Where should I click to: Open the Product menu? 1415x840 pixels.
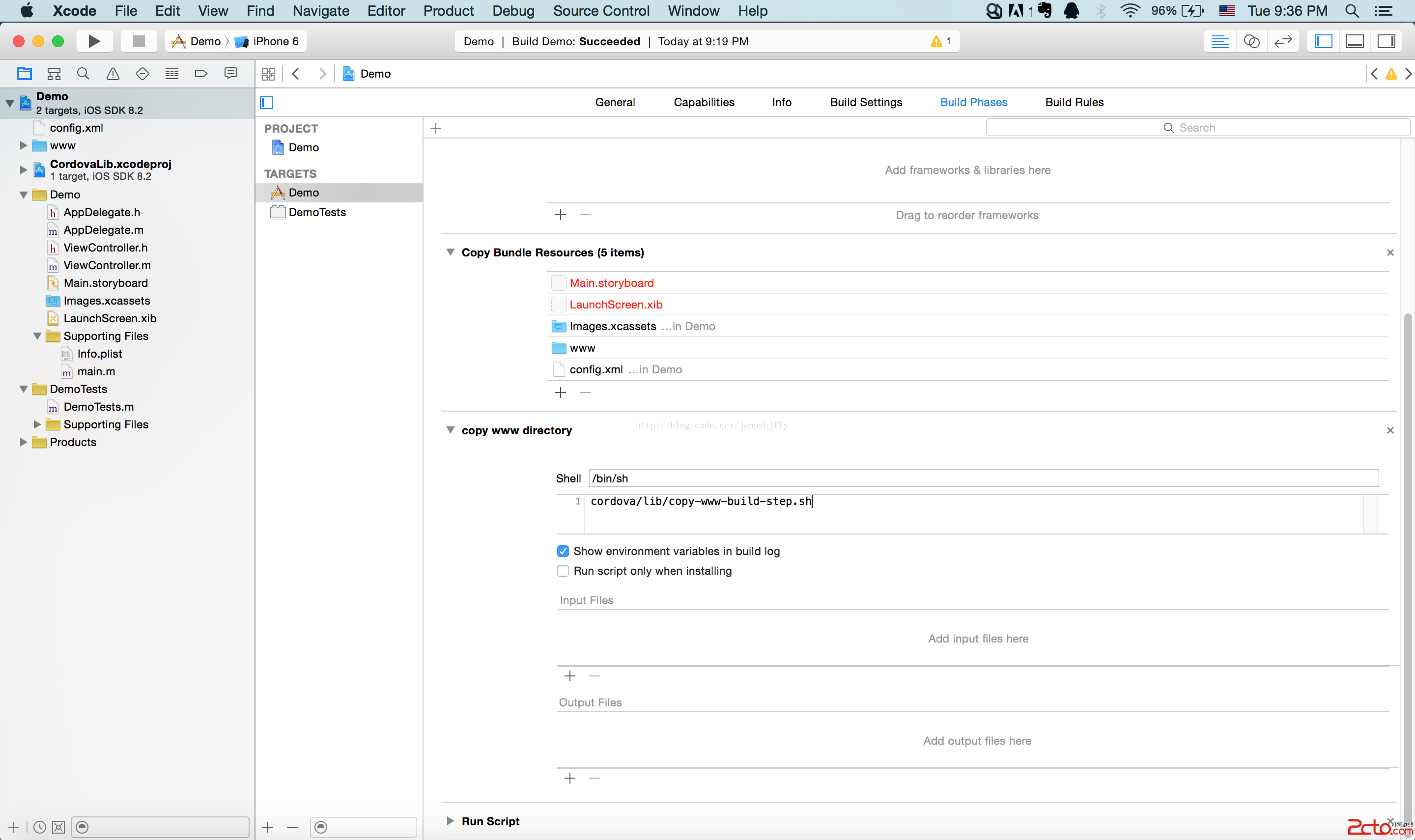click(x=448, y=11)
